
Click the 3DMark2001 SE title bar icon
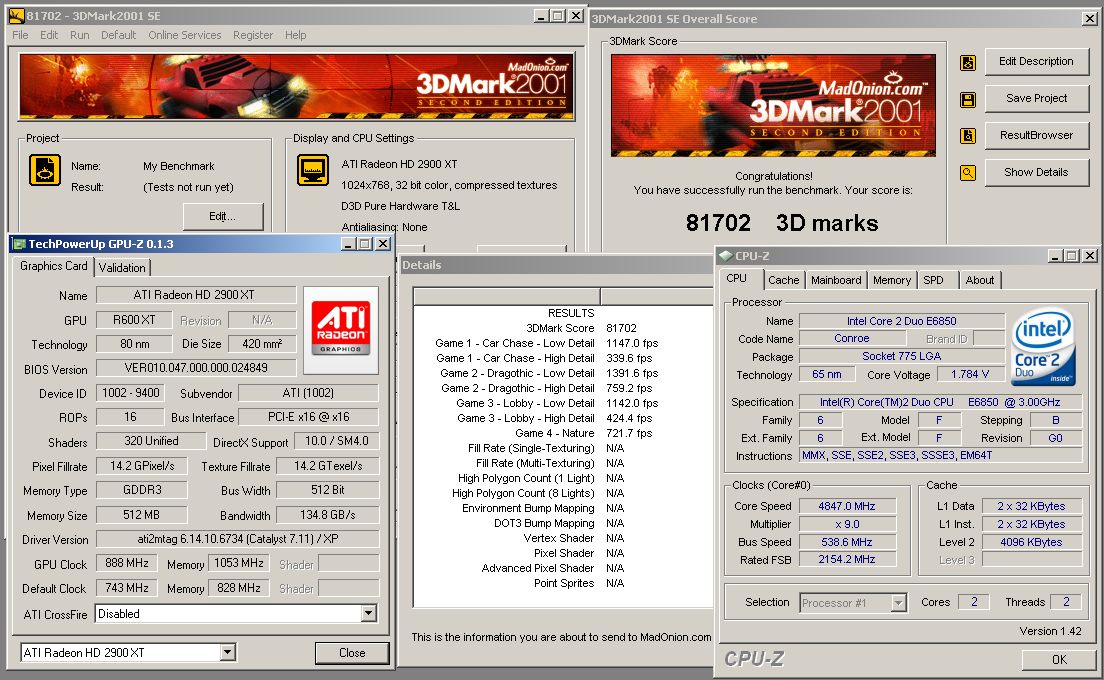17,15
